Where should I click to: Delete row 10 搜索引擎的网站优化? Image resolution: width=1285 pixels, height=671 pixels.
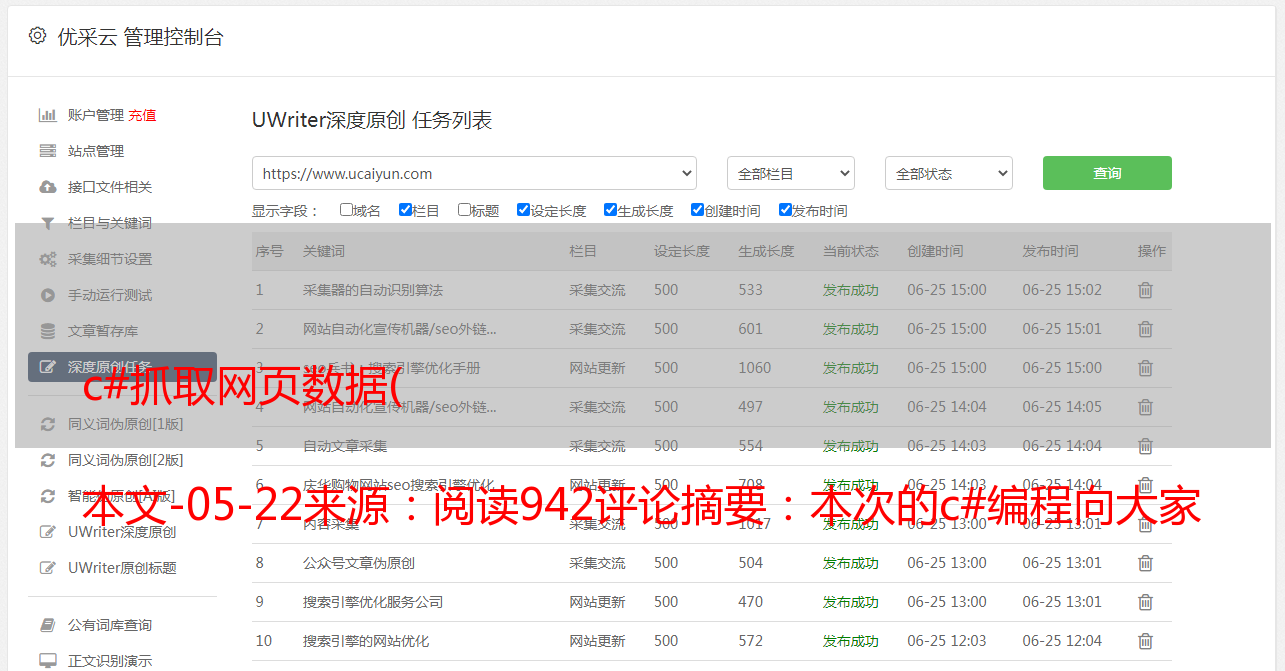[1145, 641]
